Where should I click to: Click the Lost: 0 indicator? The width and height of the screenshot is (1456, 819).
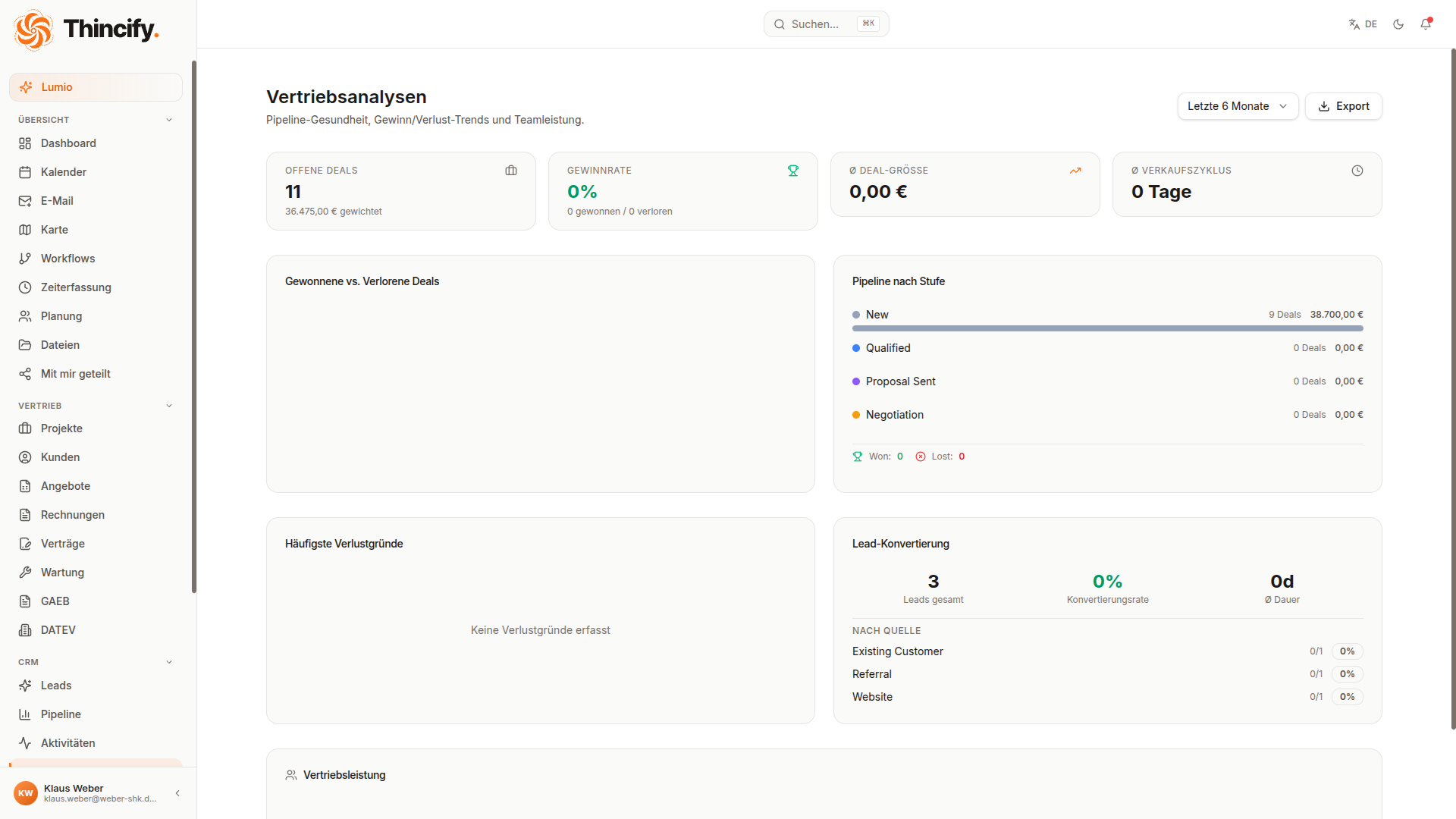click(x=940, y=457)
